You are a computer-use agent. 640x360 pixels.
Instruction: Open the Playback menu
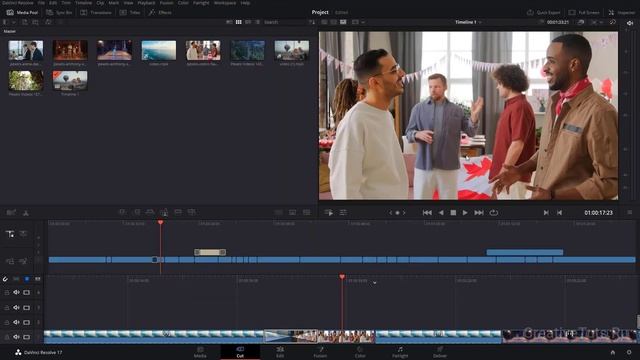pos(146,3)
